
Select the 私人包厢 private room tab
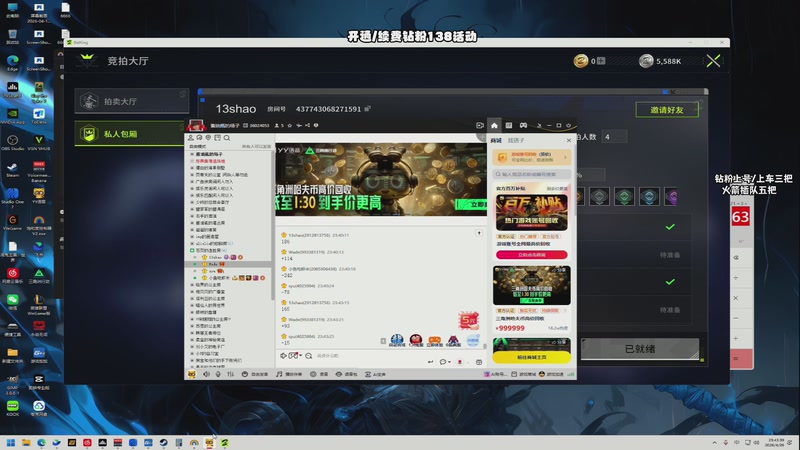tap(129, 134)
